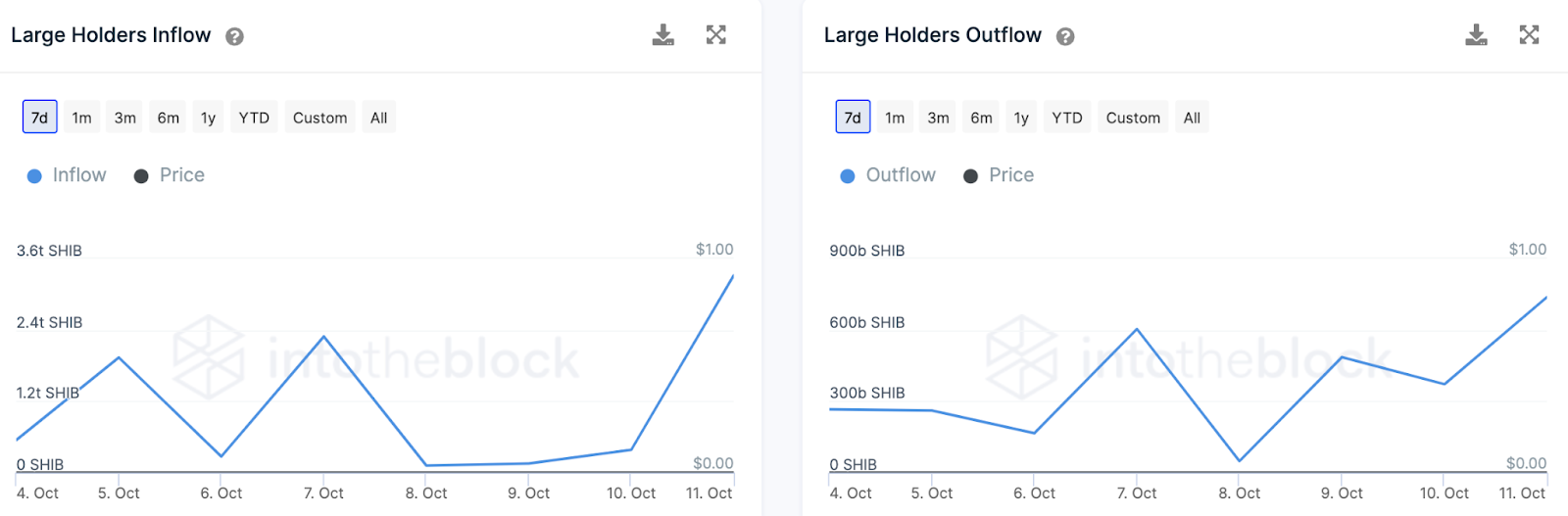
Task: Click the 11. Oct inflow peak point
Action: click(732, 276)
